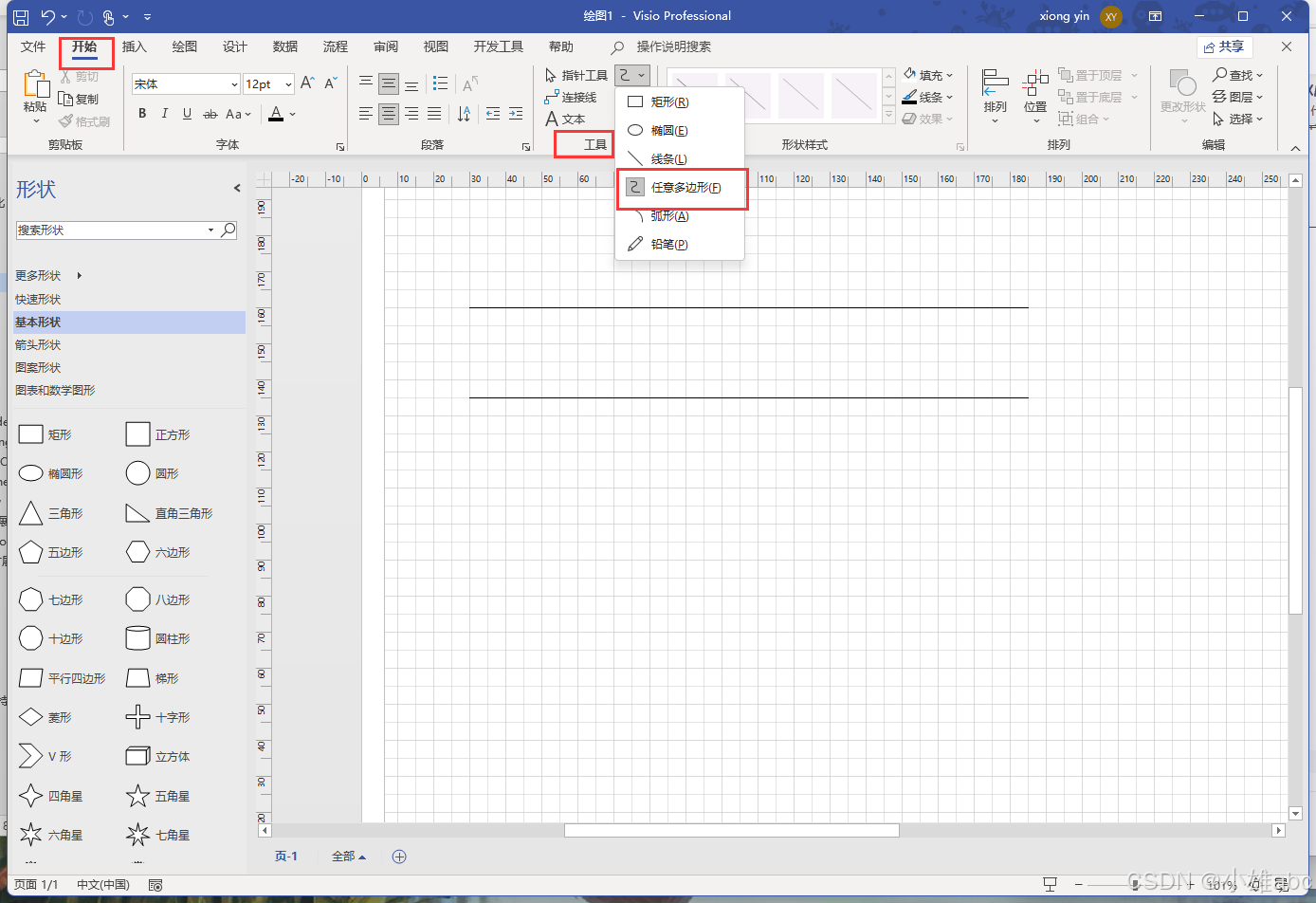Click the shape search magnifier icon
Screen dimensions: 1316x903
click(228, 230)
